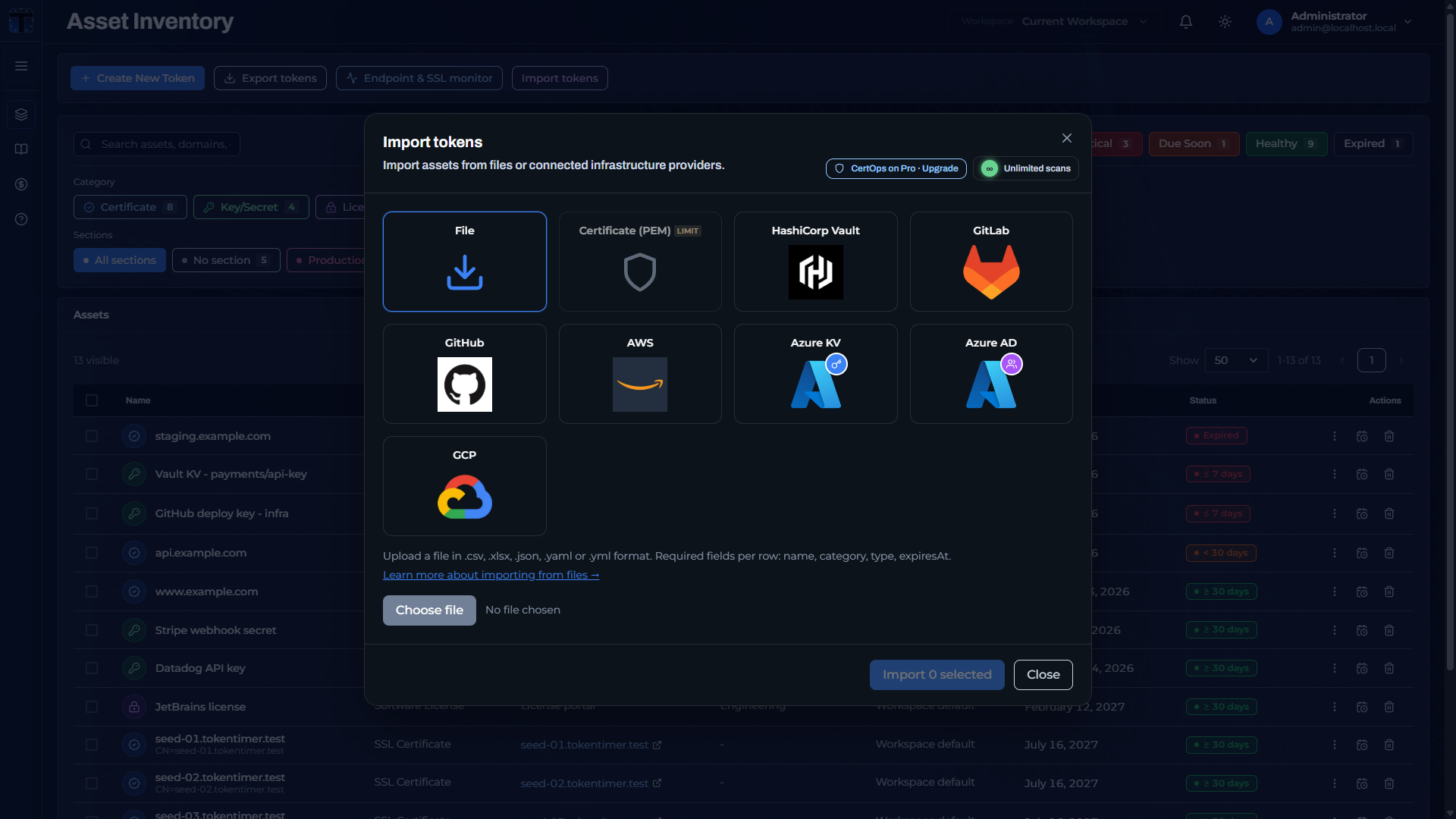
Task: Filter by Production section
Action: pyautogui.click(x=328, y=260)
